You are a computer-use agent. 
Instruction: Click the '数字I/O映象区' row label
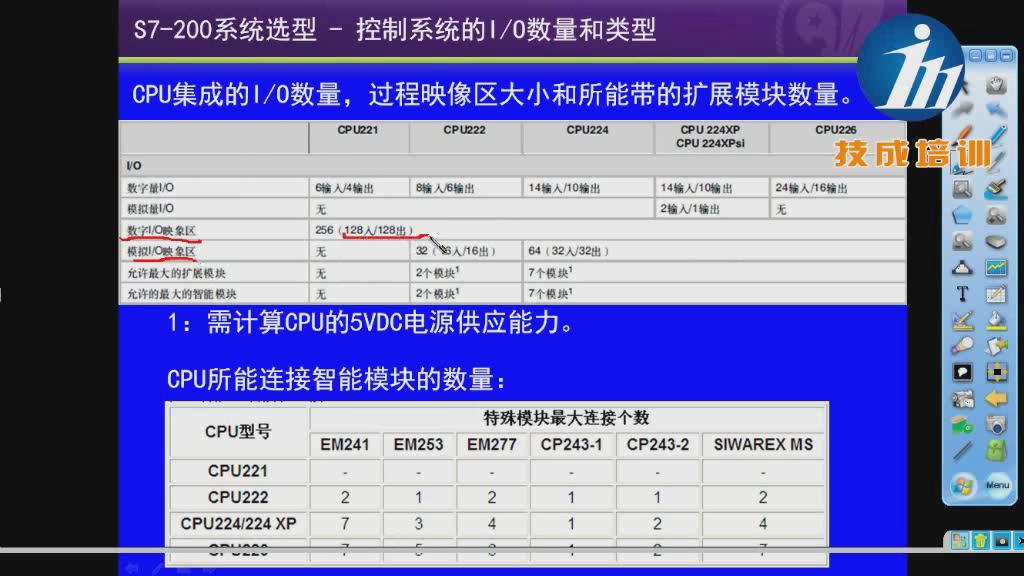(x=161, y=231)
